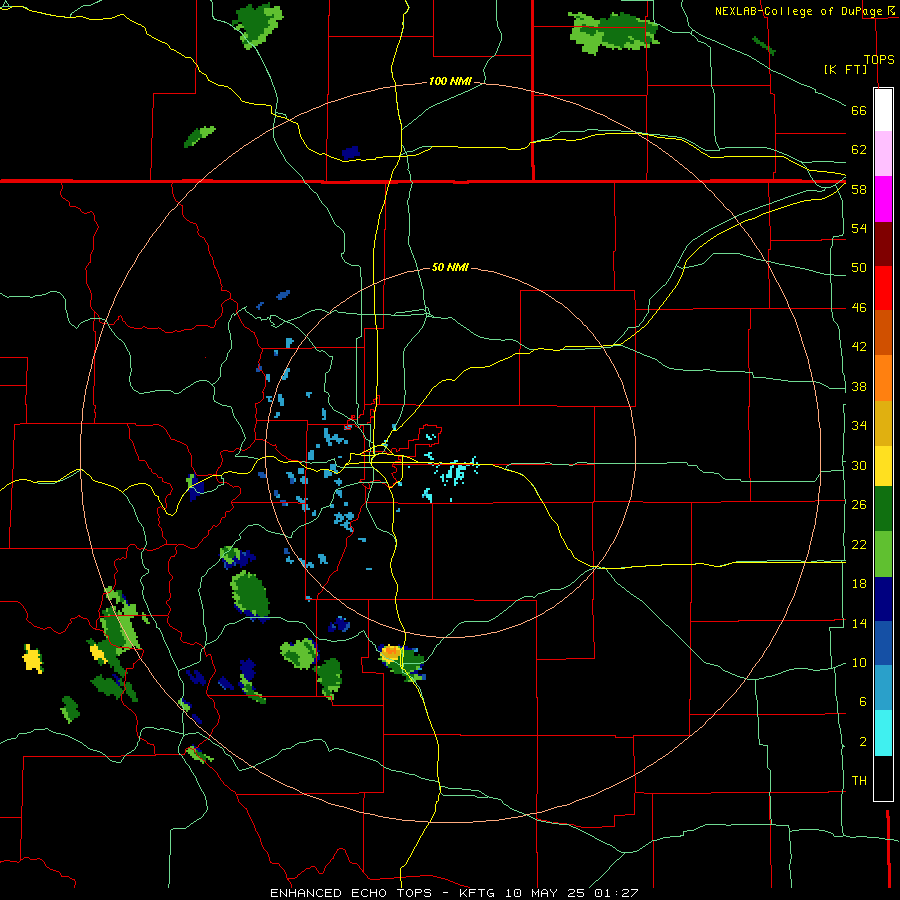The width and height of the screenshot is (900, 900).
Task: Click the "TOPS" legend title
Action: coord(879,59)
